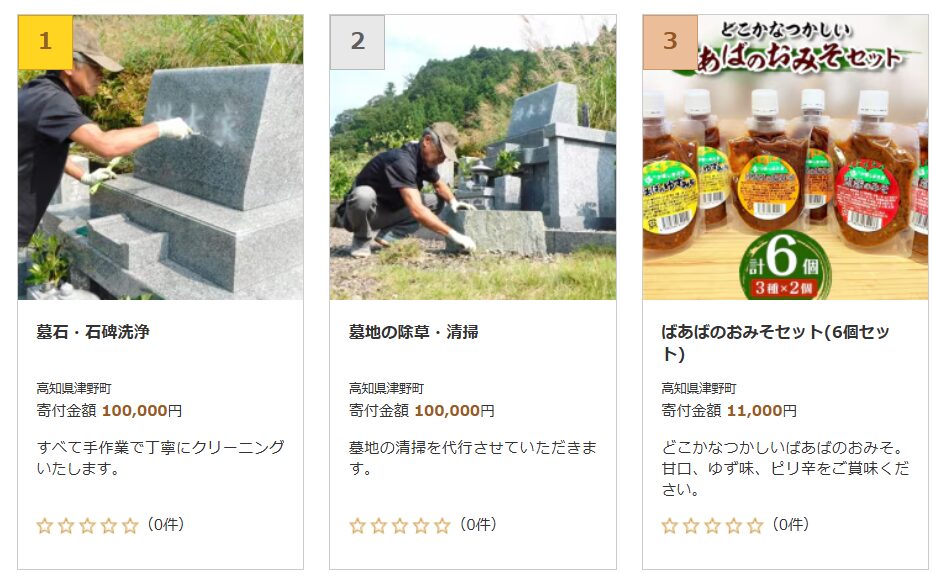This screenshot has width=946, height=583.
Task: Click review count (0件) on second card
Action: [x=478, y=524]
